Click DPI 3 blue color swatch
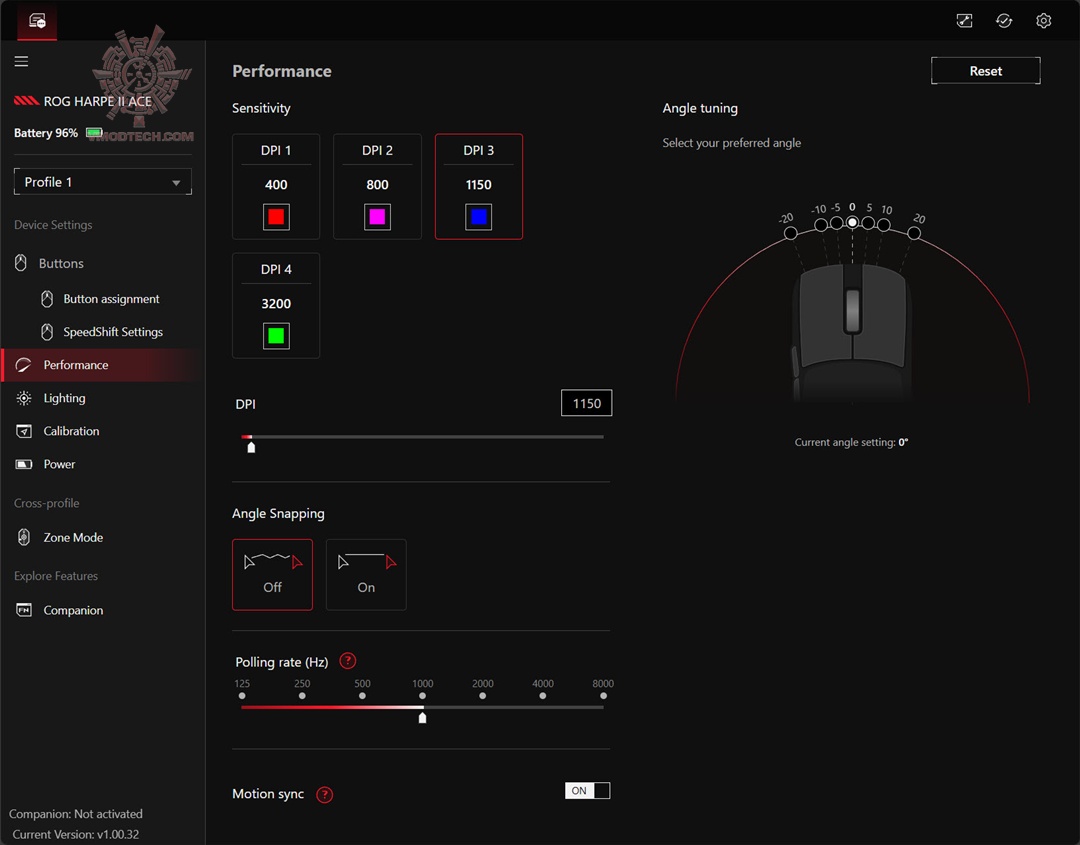This screenshot has width=1080, height=845. [479, 217]
